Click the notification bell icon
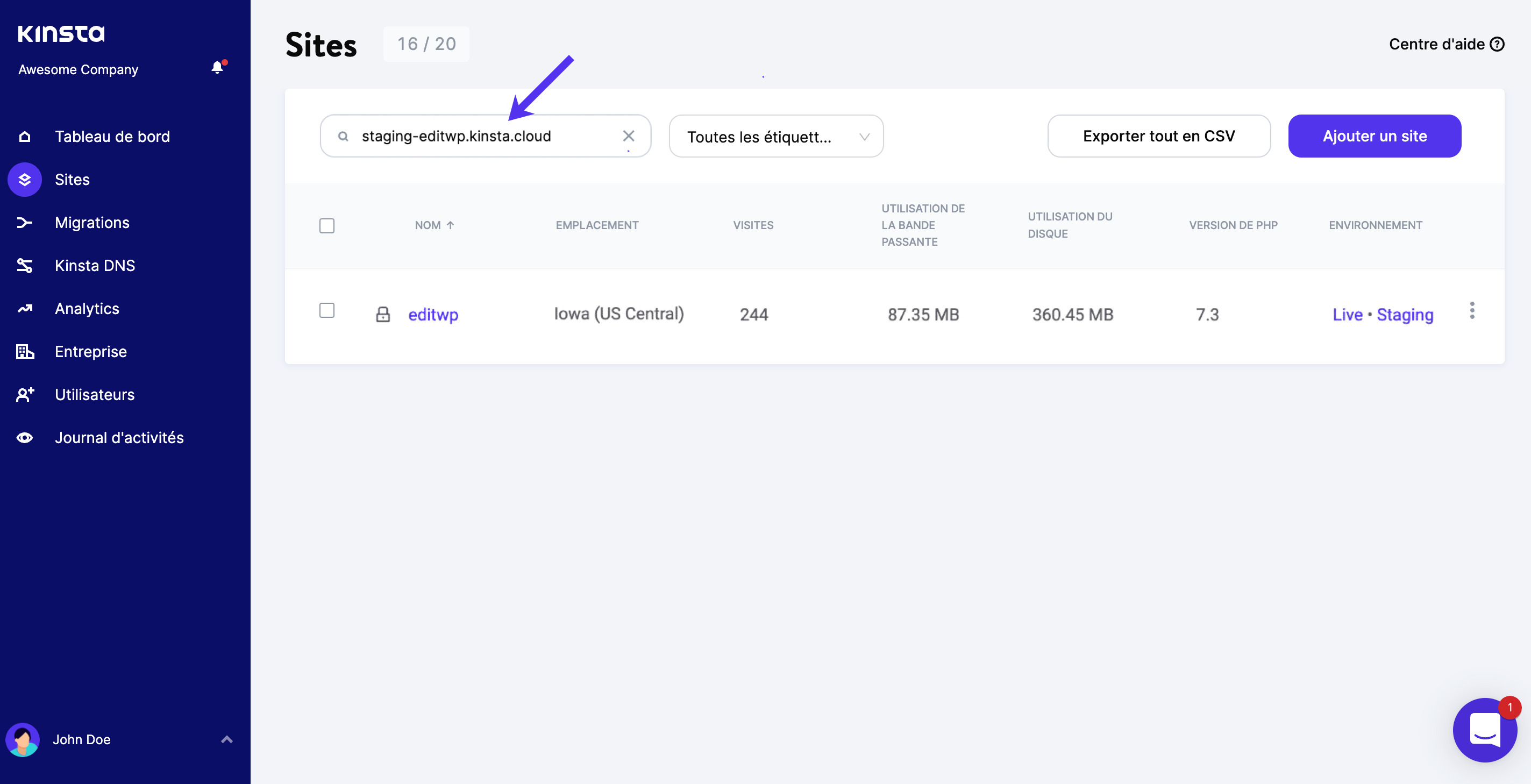Screen dimensions: 1531x784 pos(218,68)
